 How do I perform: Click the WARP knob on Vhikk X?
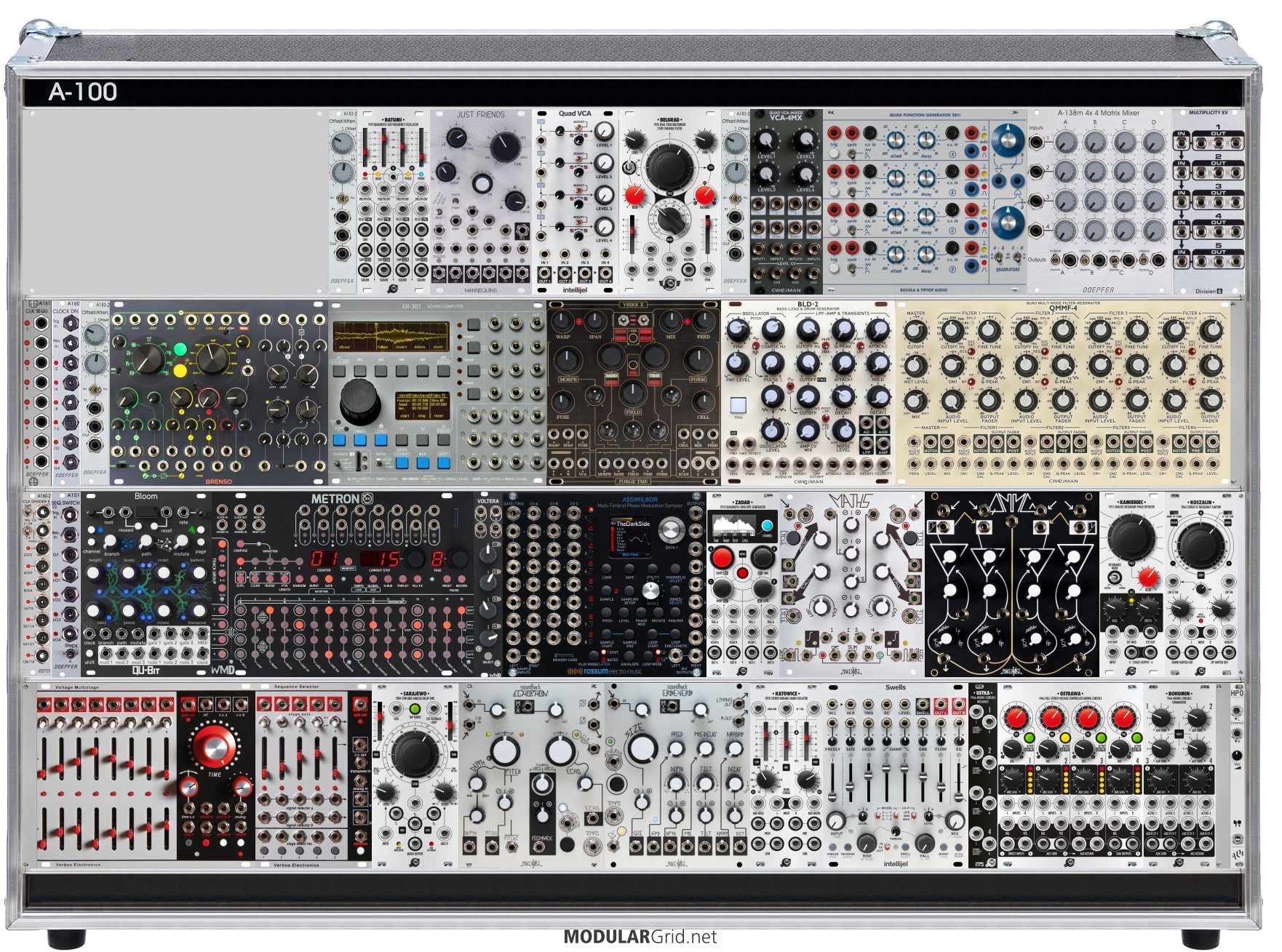563,321
